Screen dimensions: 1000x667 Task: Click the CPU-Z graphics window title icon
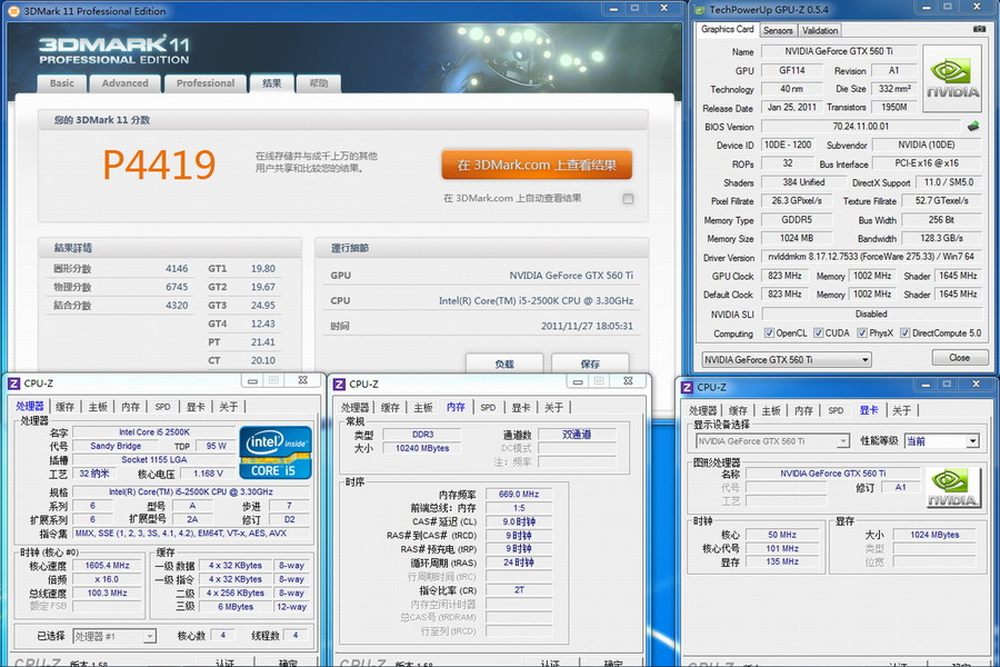click(687, 387)
